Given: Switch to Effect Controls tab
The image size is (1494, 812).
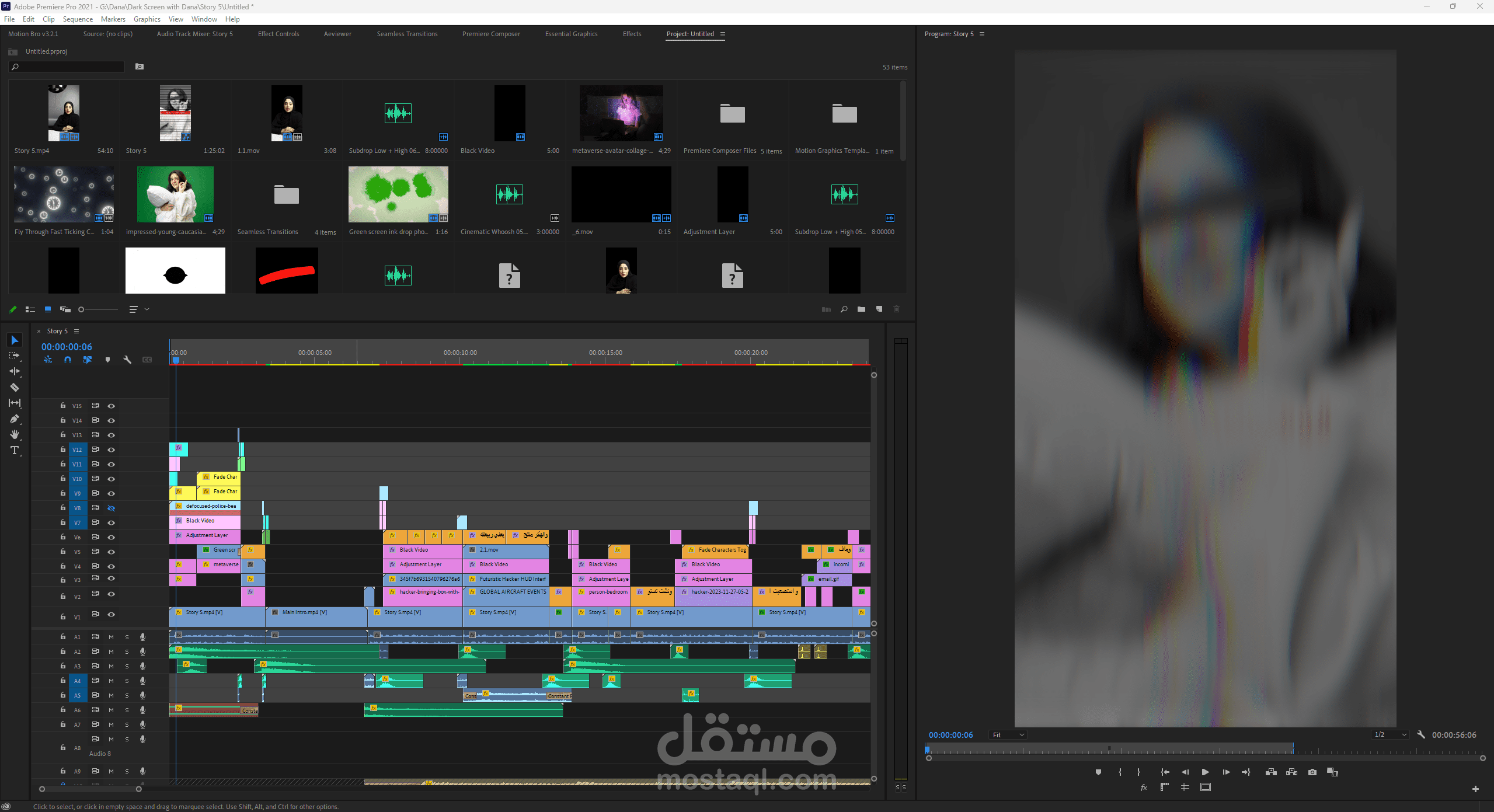Looking at the screenshot, I should (278, 34).
